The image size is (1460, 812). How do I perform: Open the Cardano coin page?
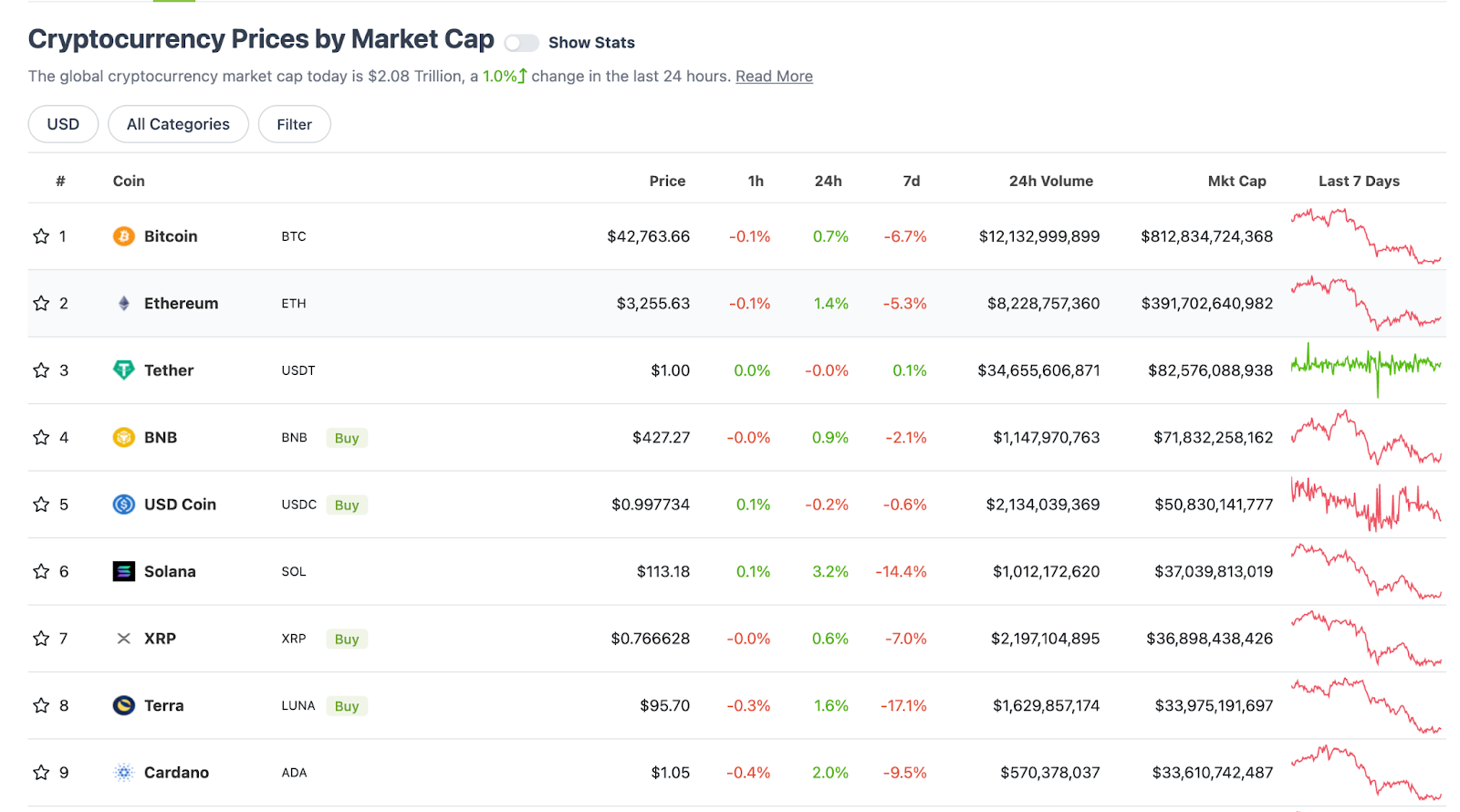tap(176, 773)
